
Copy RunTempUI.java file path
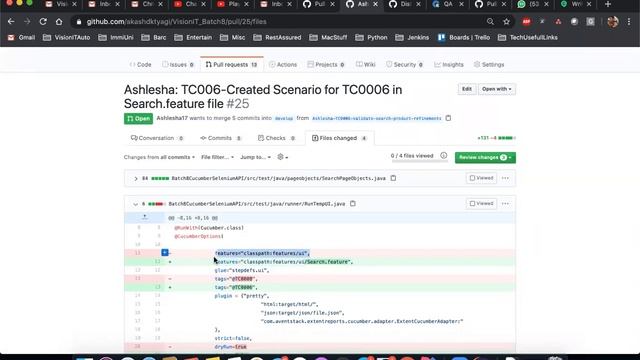pos(353,203)
